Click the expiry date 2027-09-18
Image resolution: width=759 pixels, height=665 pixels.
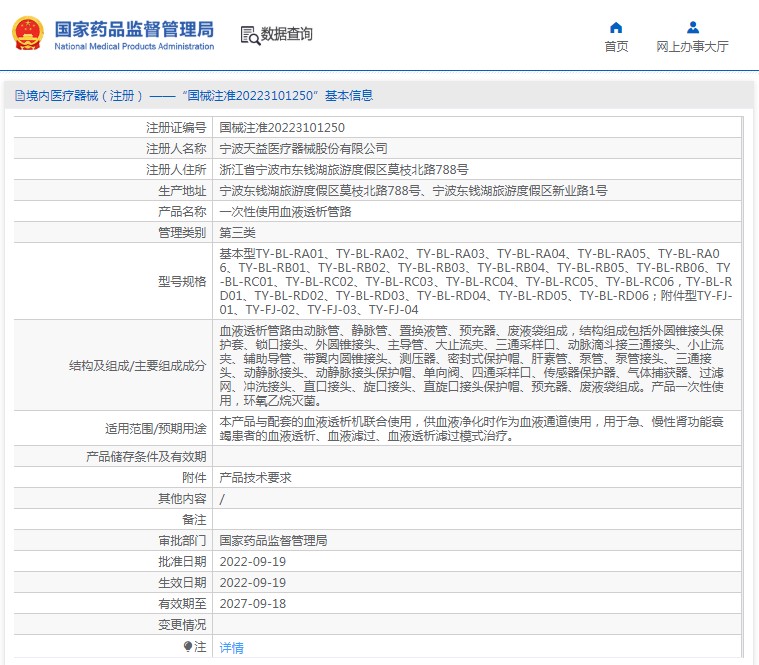pos(253,603)
